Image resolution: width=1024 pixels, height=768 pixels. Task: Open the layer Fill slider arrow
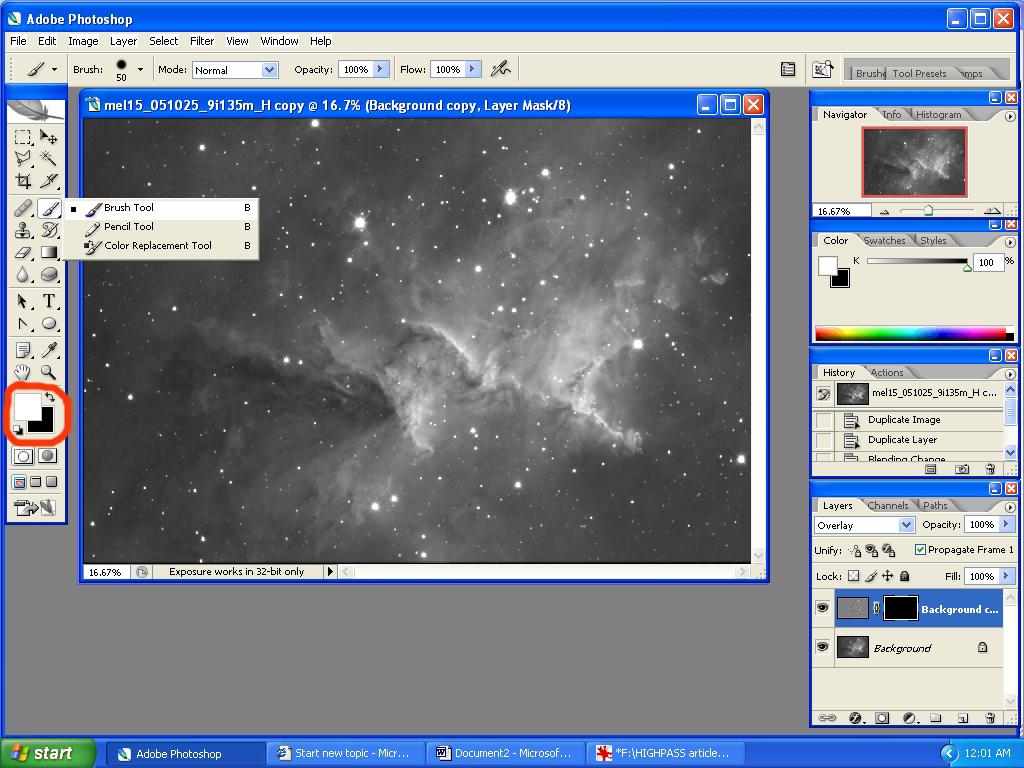pyautogui.click(x=1006, y=576)
